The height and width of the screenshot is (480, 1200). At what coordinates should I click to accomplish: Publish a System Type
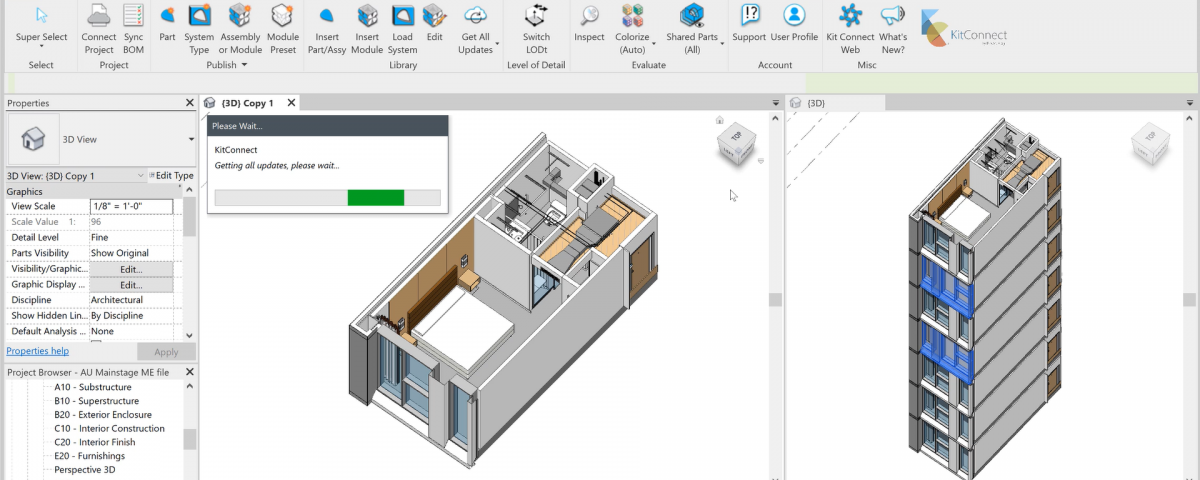(x=199, y=29)
